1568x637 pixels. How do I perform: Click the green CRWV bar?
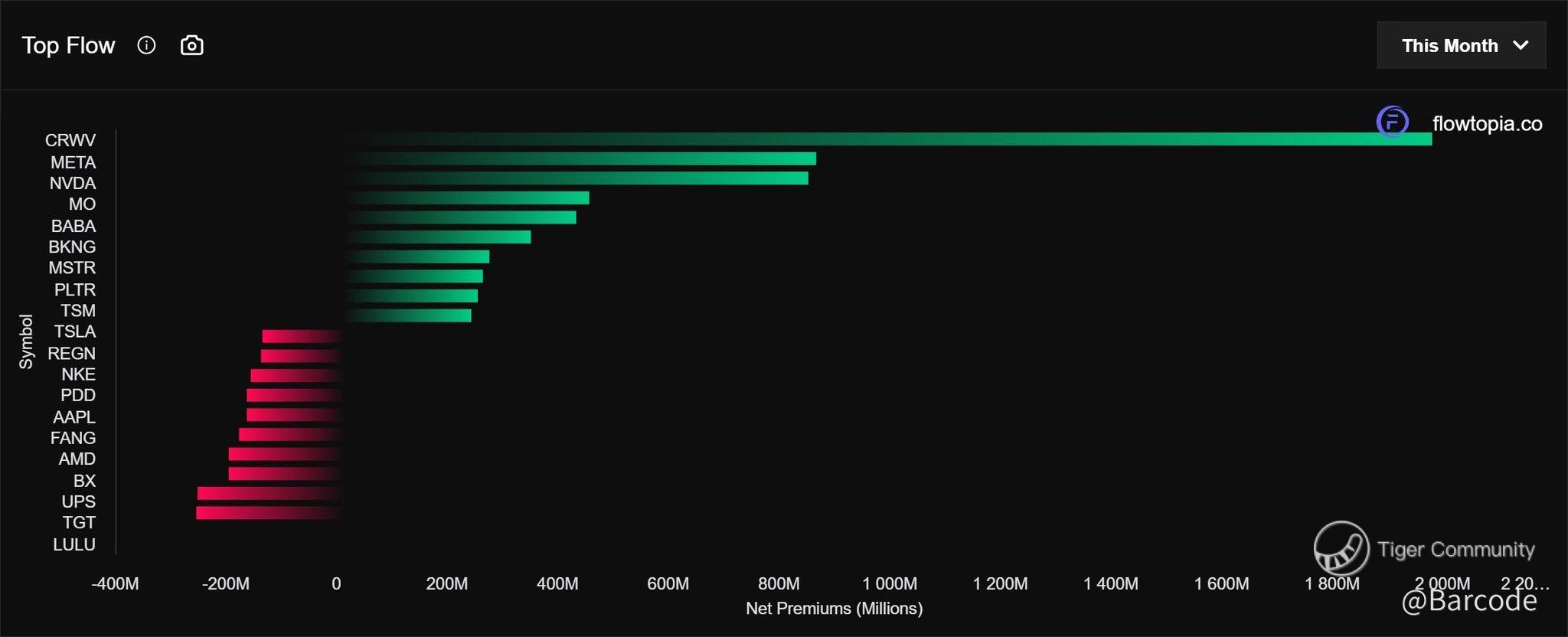pos(887,139)
